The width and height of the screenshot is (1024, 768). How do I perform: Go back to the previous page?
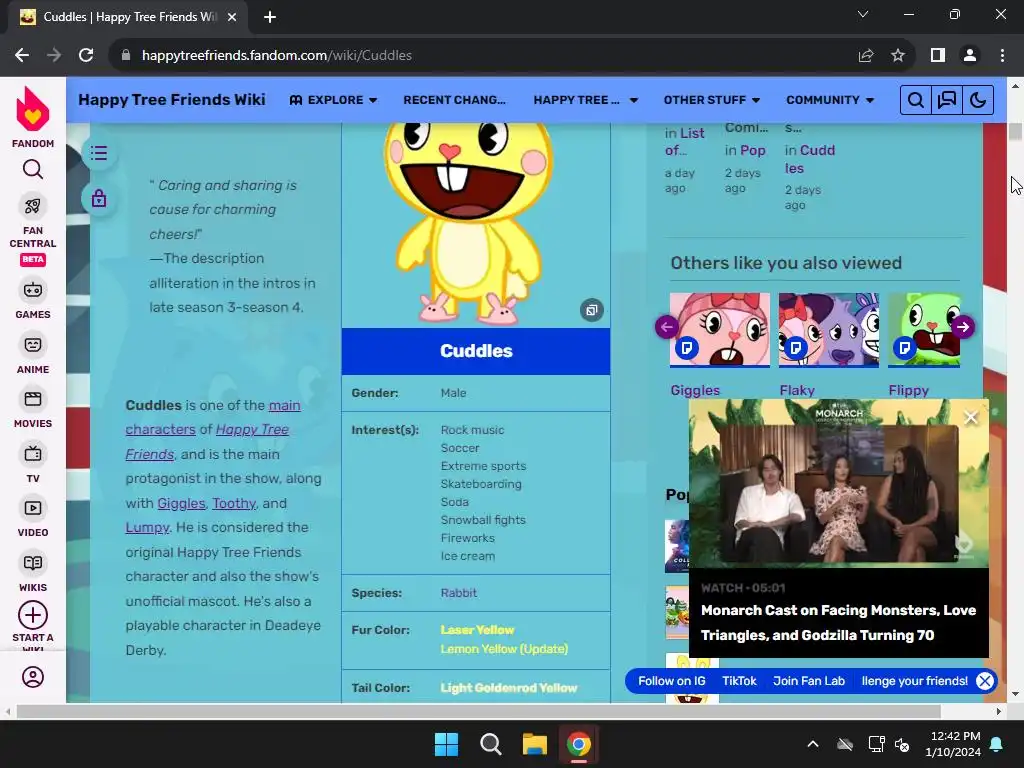click(22, 56)
